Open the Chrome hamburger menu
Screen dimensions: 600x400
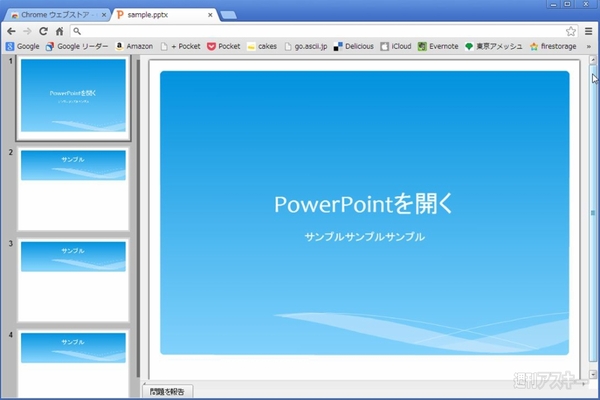pos(588,31)
